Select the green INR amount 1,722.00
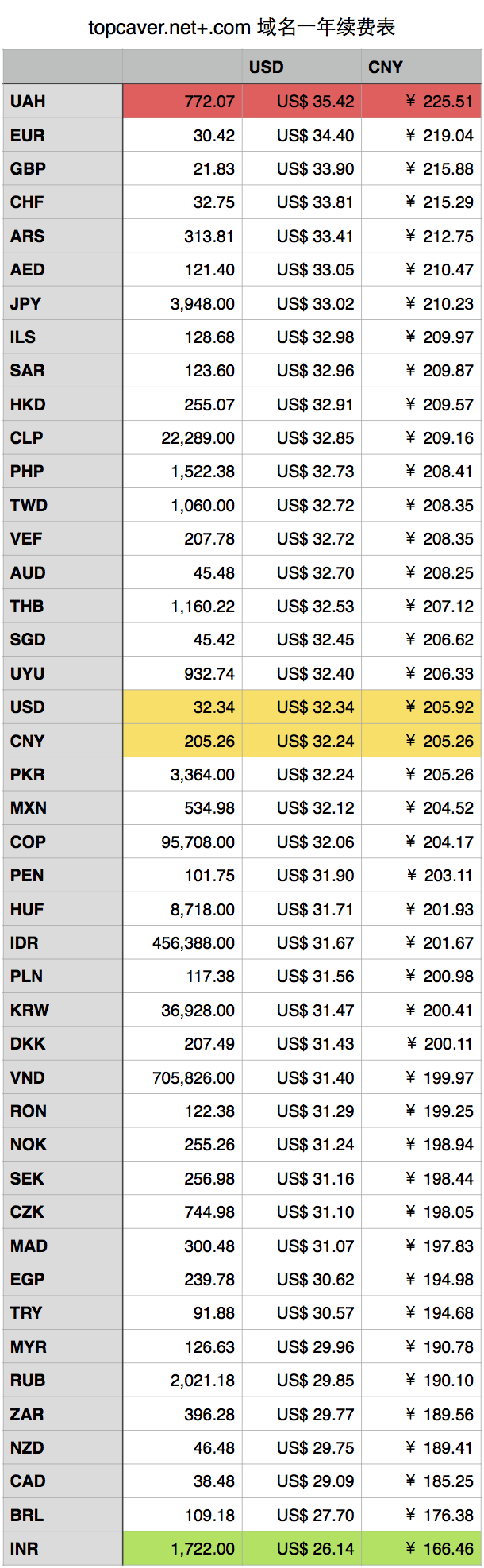The height and width of the screenshot is (1568, 484). pos(182,1548)
